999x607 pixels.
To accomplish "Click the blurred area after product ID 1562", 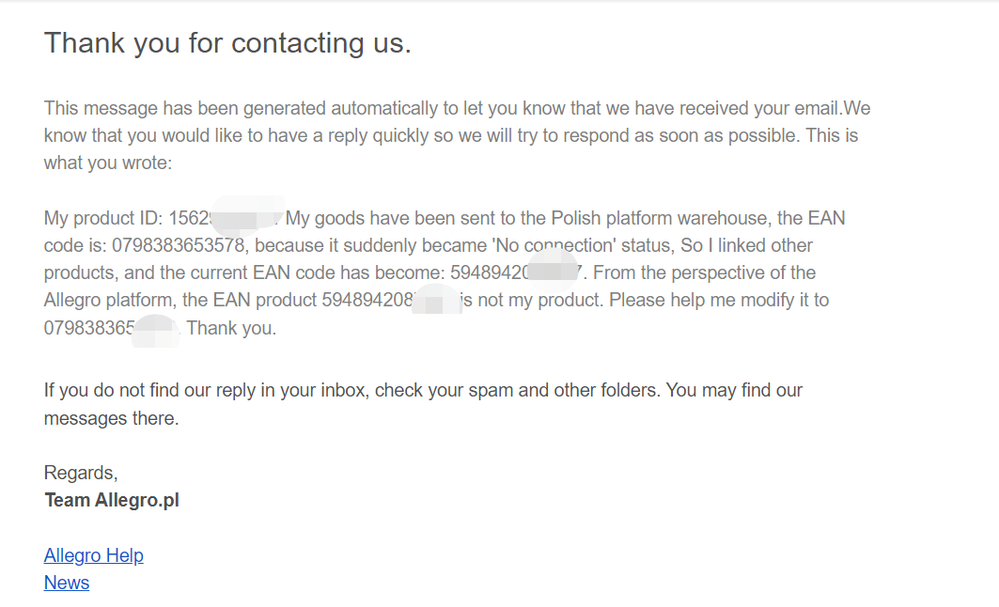I will point(247,216).
